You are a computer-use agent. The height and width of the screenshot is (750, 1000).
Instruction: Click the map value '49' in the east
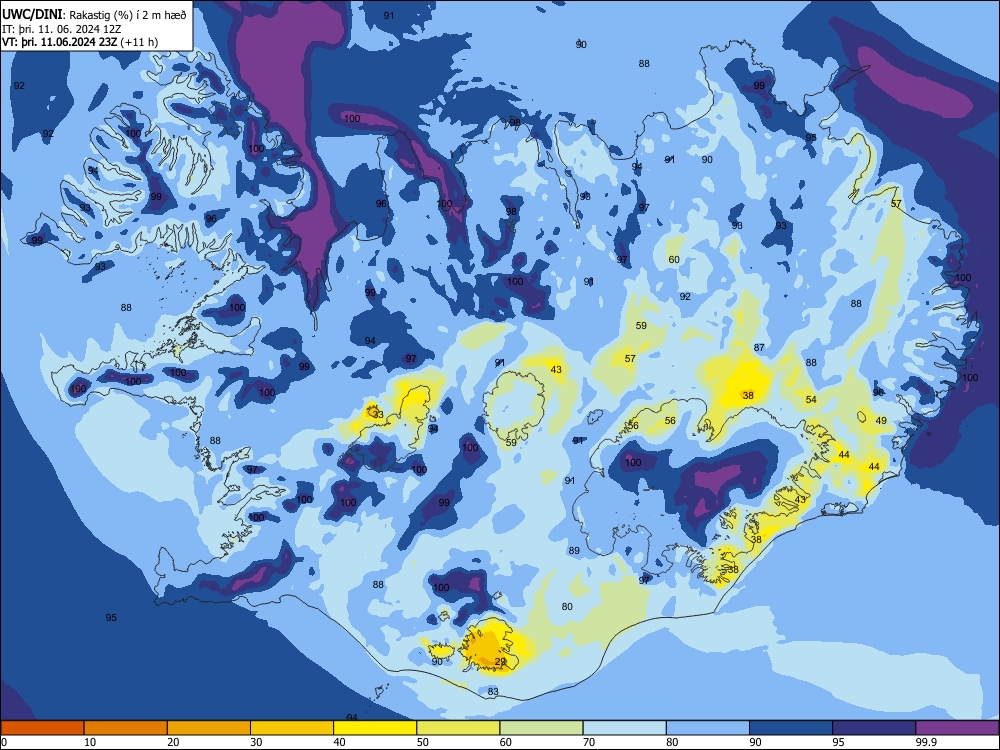point(881,421)
